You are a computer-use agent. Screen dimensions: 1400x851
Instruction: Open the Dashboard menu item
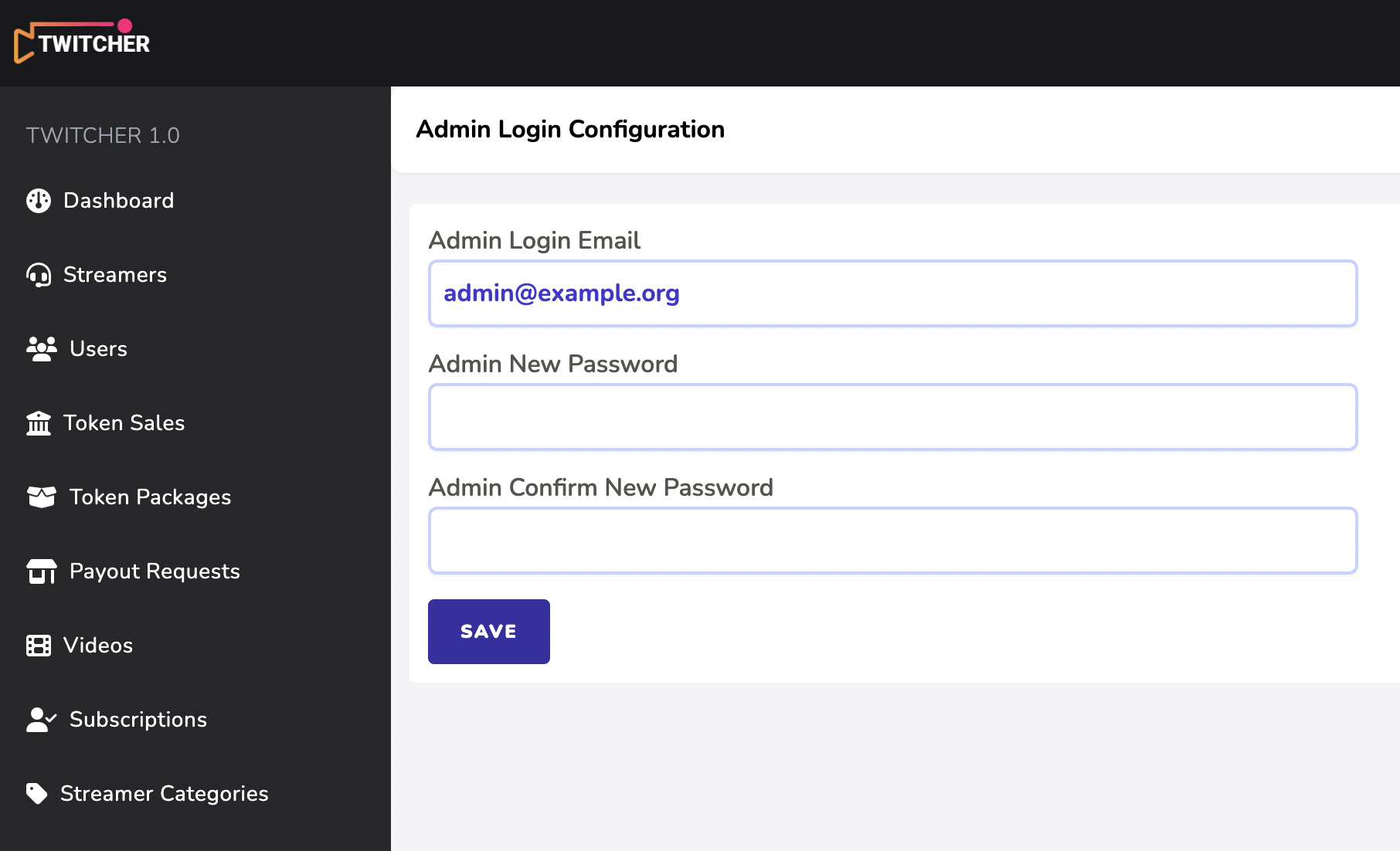119,201
